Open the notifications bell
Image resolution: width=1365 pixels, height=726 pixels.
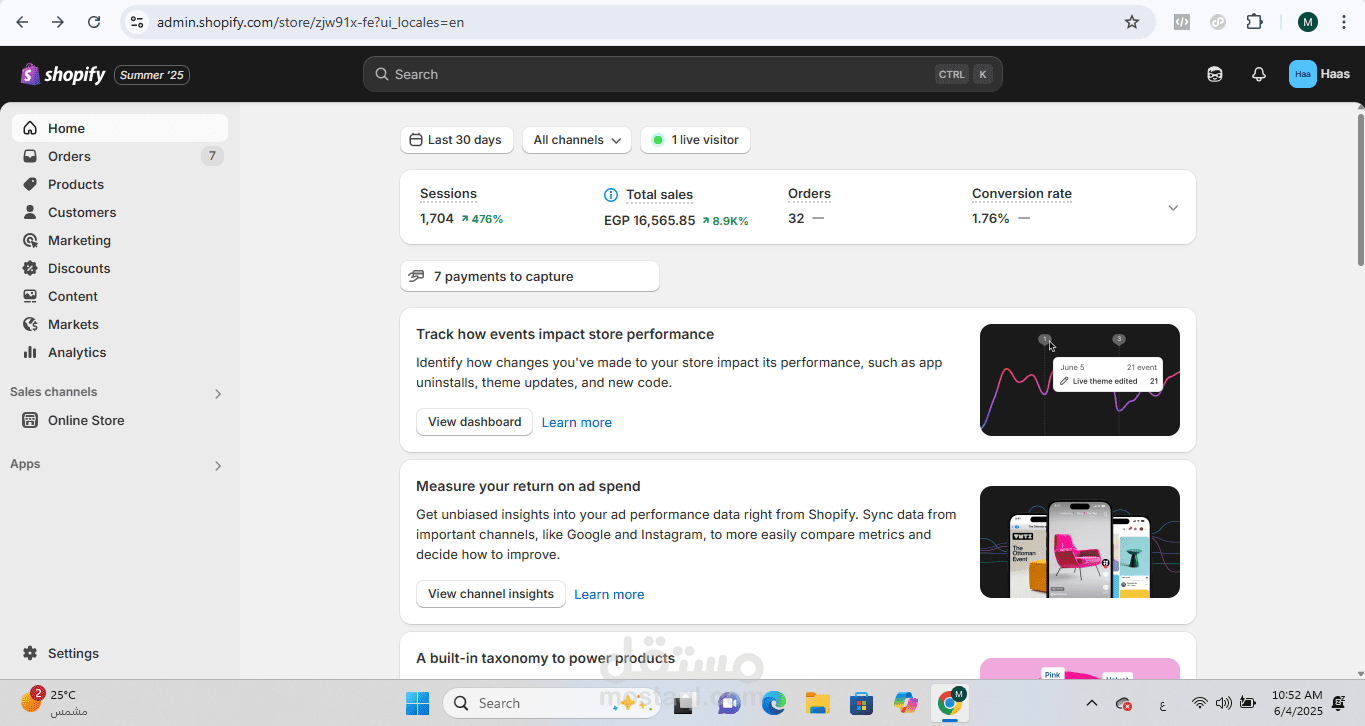(1259, 74)
